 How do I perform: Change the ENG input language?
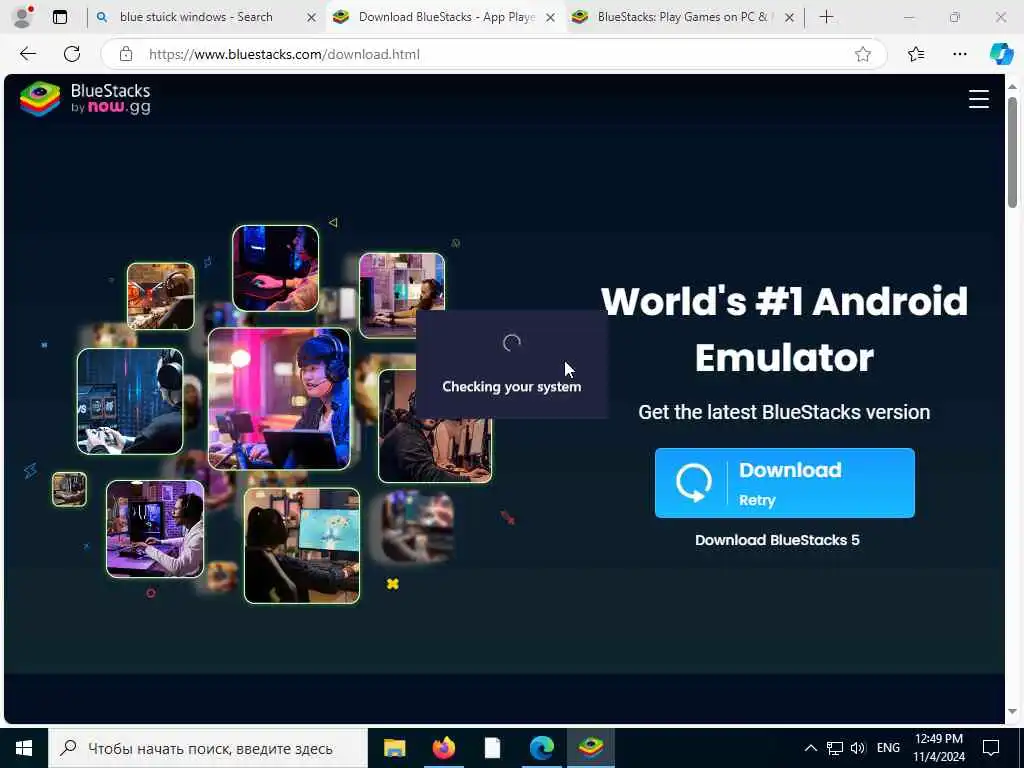pos(888,748)
